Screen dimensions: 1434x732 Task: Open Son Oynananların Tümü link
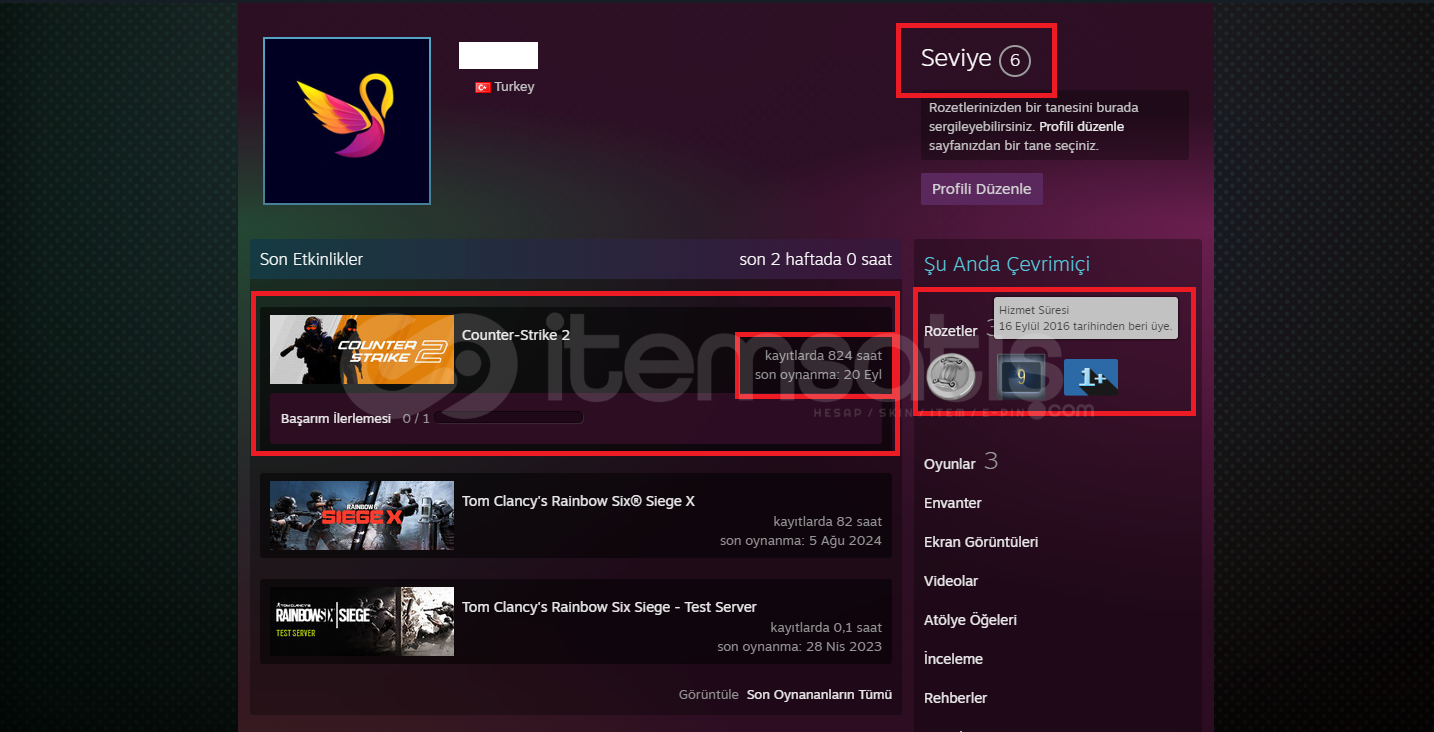pyautogui.click(x=819, y=695)
